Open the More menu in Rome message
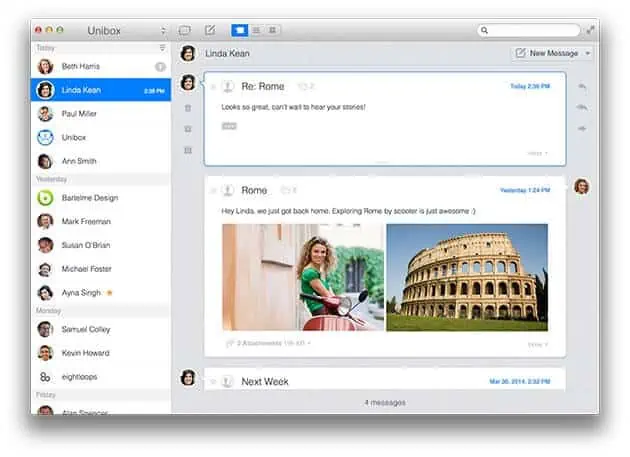 point(537,345)
